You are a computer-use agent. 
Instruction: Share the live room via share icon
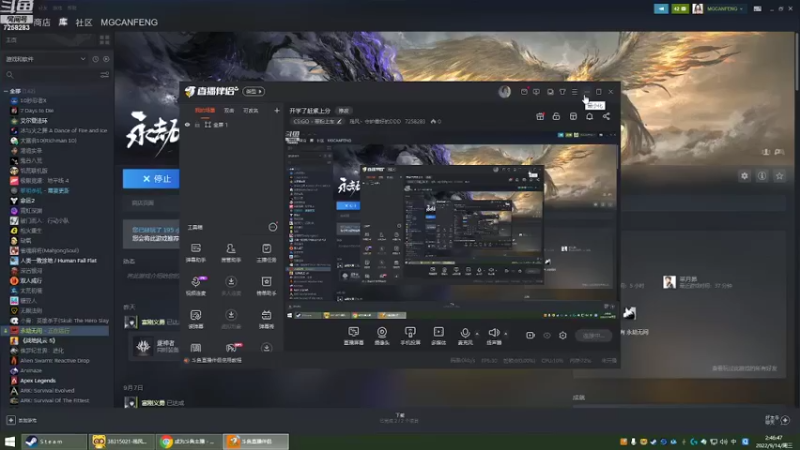606,116
